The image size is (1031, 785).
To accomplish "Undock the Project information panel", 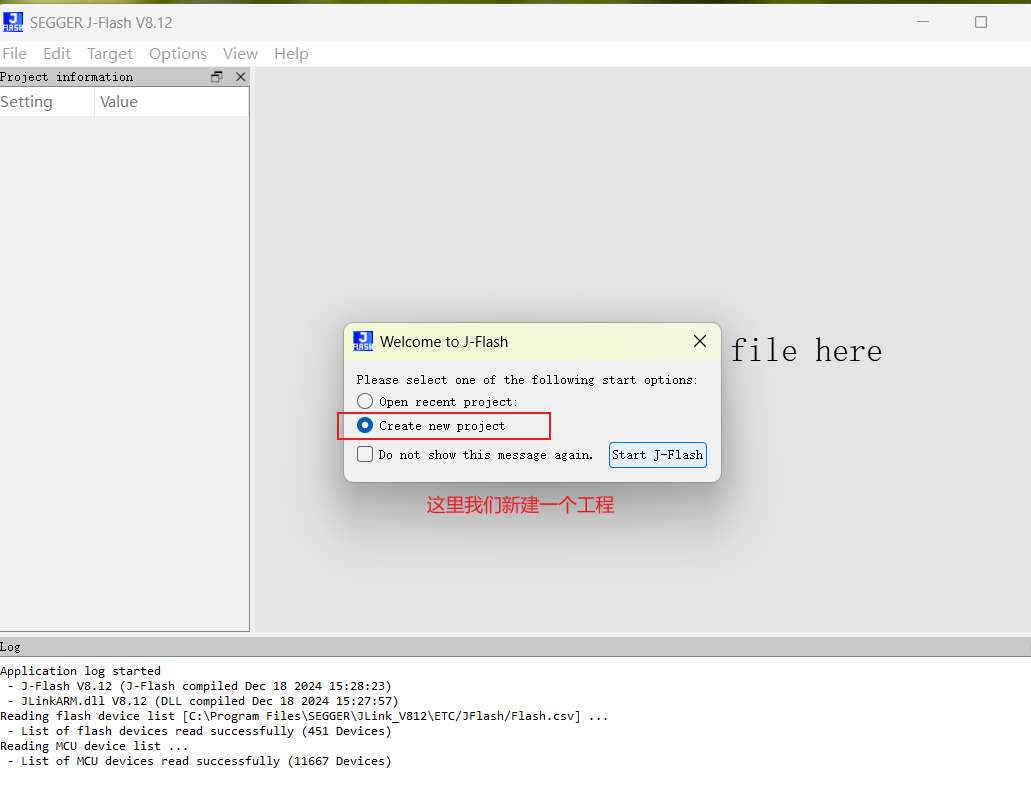I will [216, 77].
